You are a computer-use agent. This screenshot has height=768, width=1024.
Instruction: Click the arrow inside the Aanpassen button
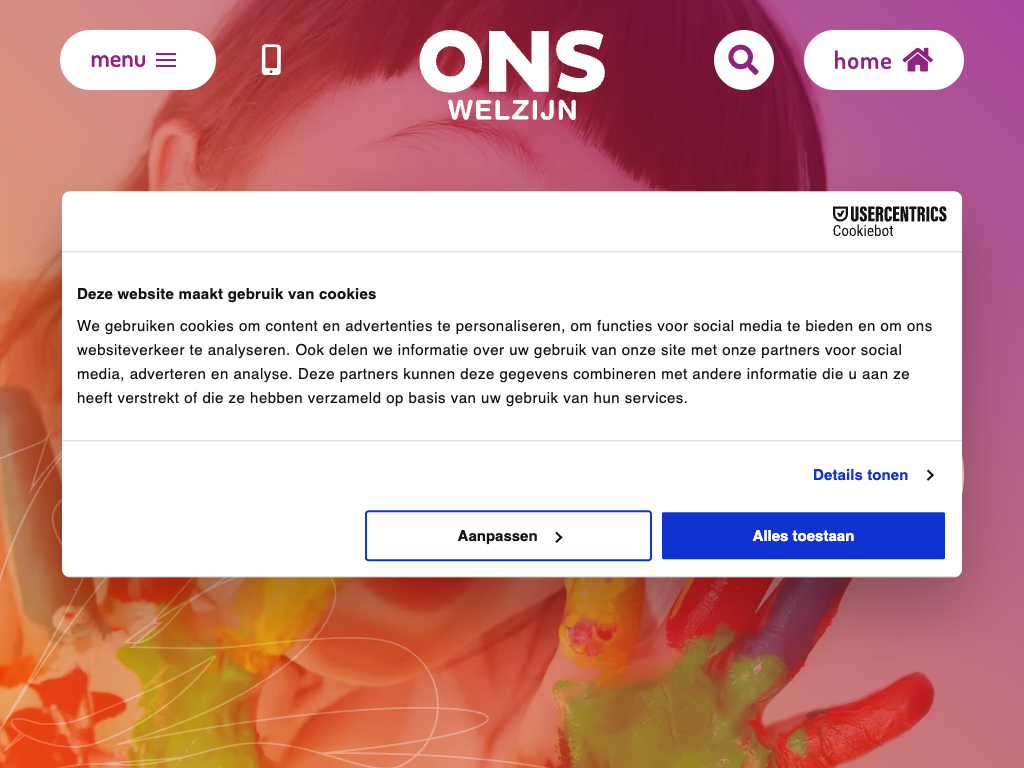[x=559, y=537]
